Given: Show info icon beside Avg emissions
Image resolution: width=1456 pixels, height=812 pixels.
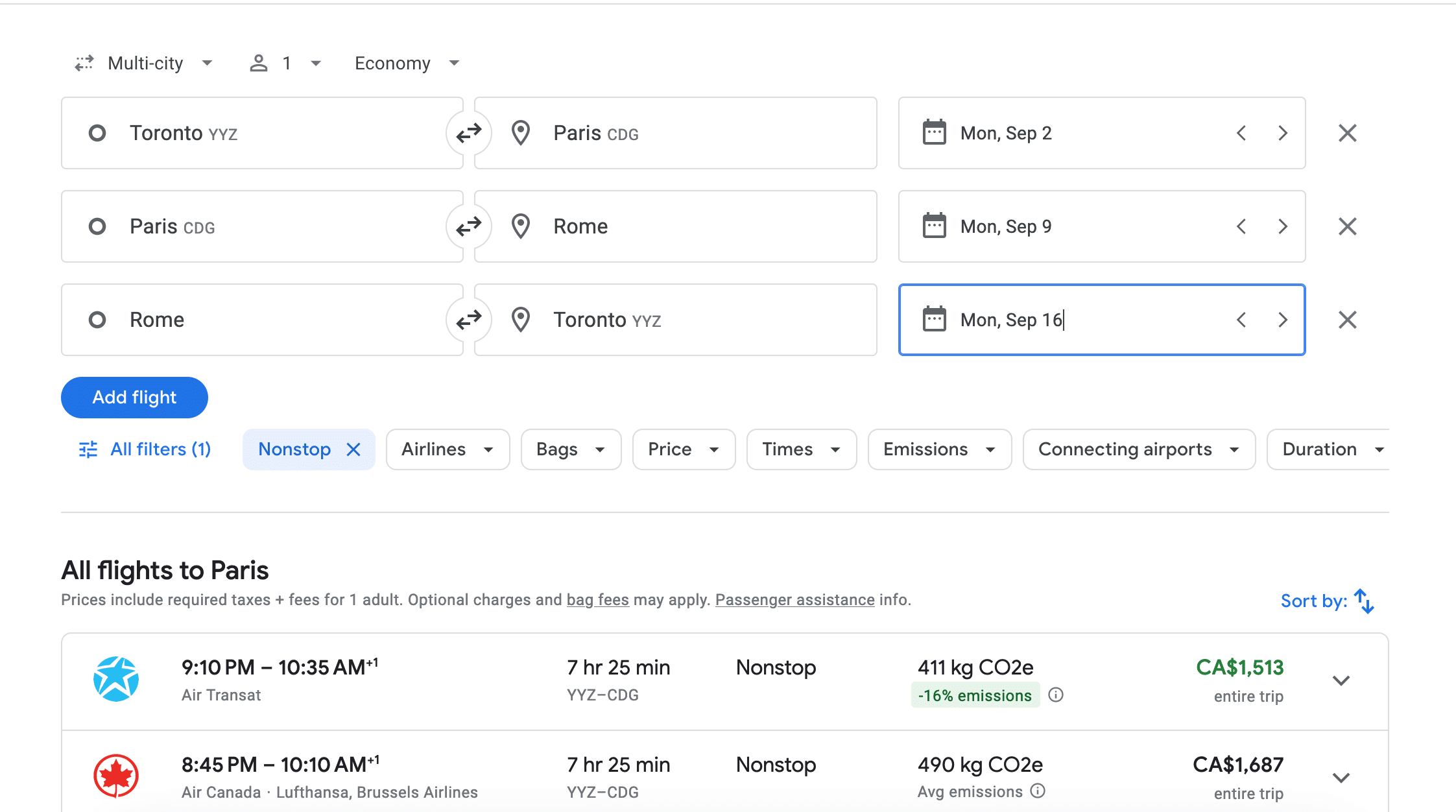Looking at the screenshot, I should tap(1038, 791).
